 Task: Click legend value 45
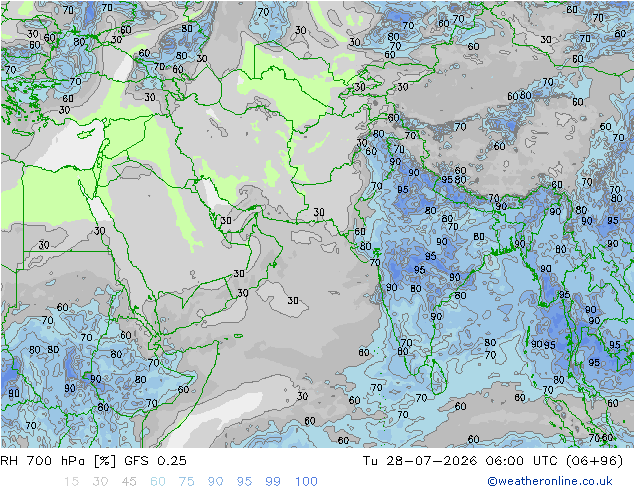[129, 481]
